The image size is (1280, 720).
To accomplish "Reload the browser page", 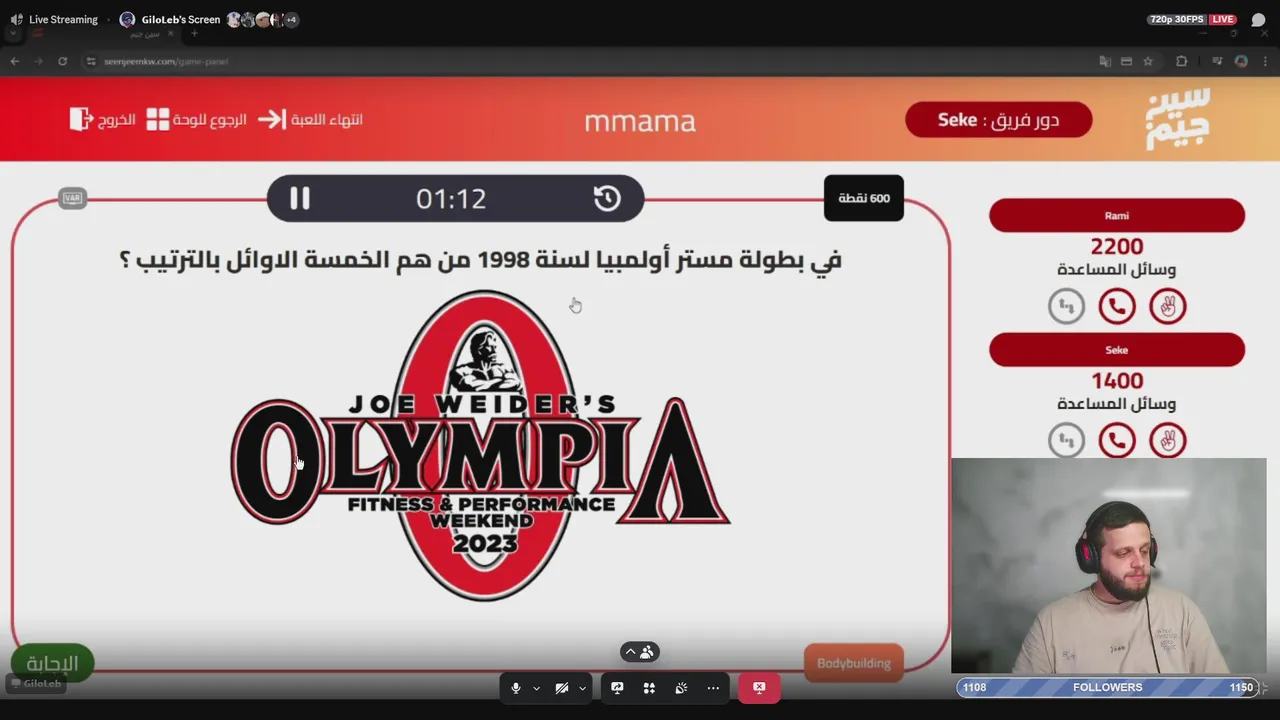I will tap(62, 61).
